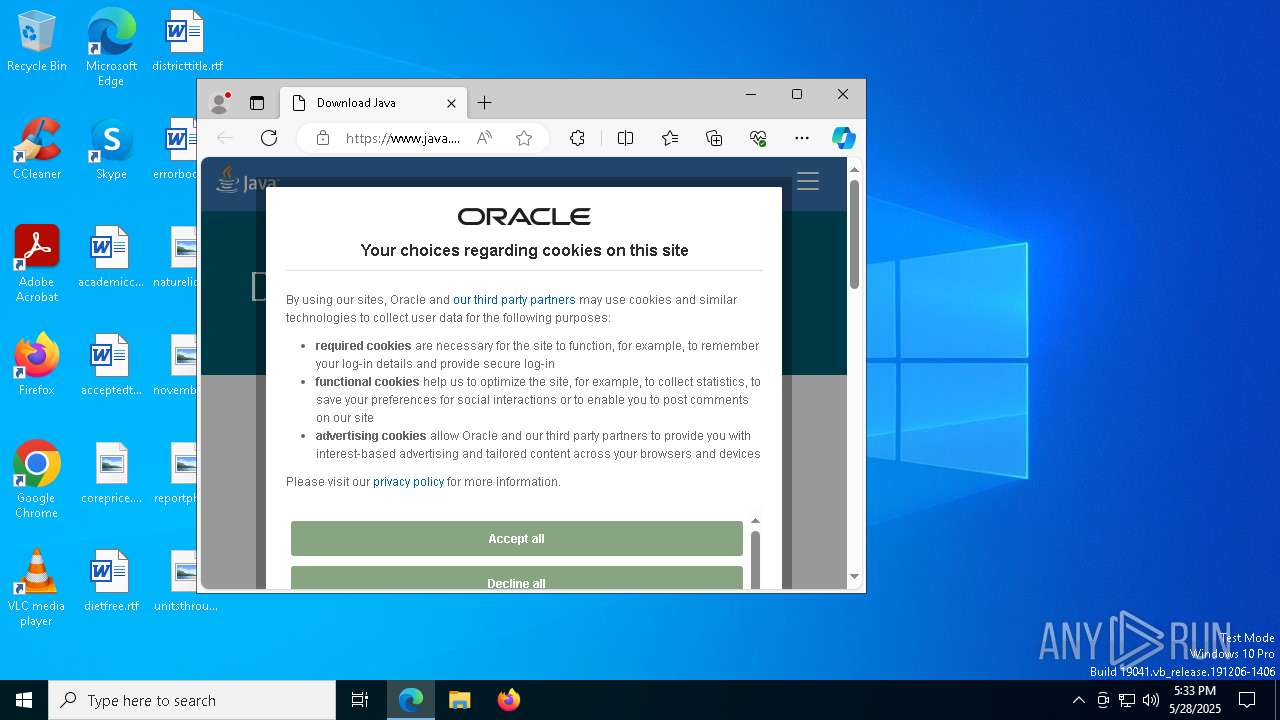1280x720 pixels.
Task: Open the Favorites list icon
Action: [x=670, y=138]
